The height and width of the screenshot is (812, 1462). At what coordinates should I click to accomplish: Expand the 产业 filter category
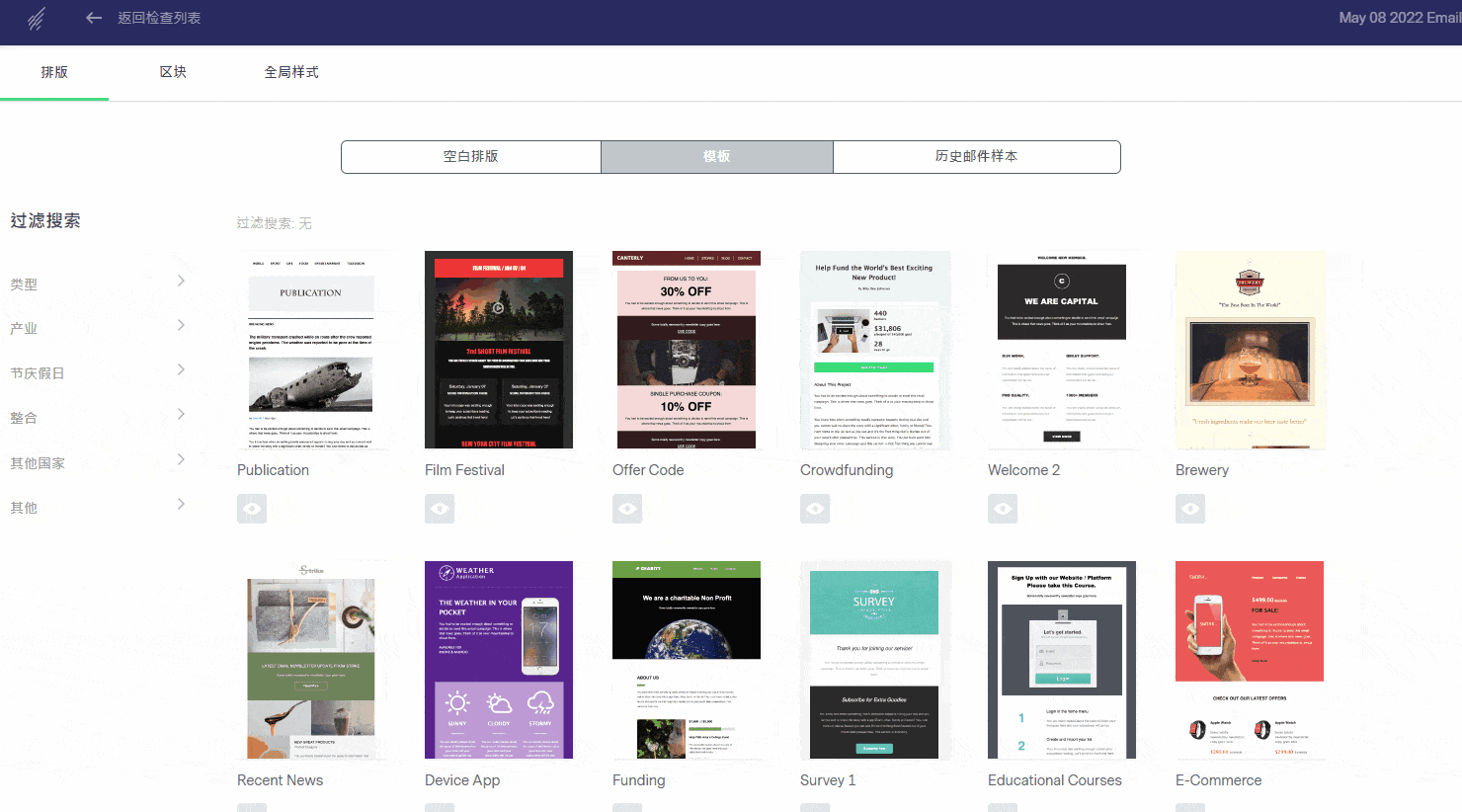pos(97,328)
